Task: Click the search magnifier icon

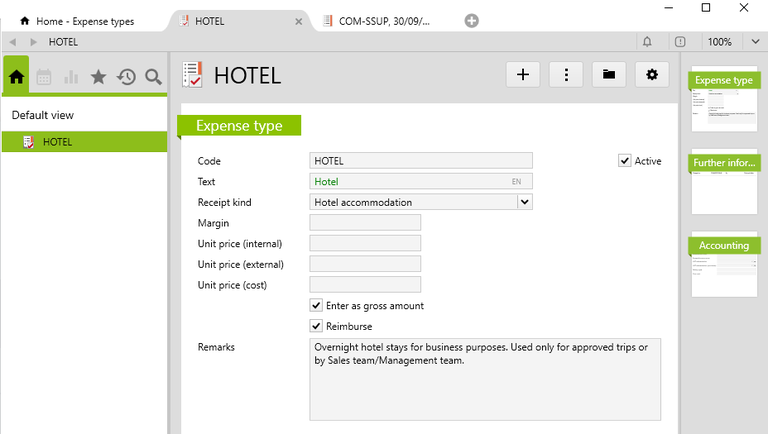Action: (153, 77)
